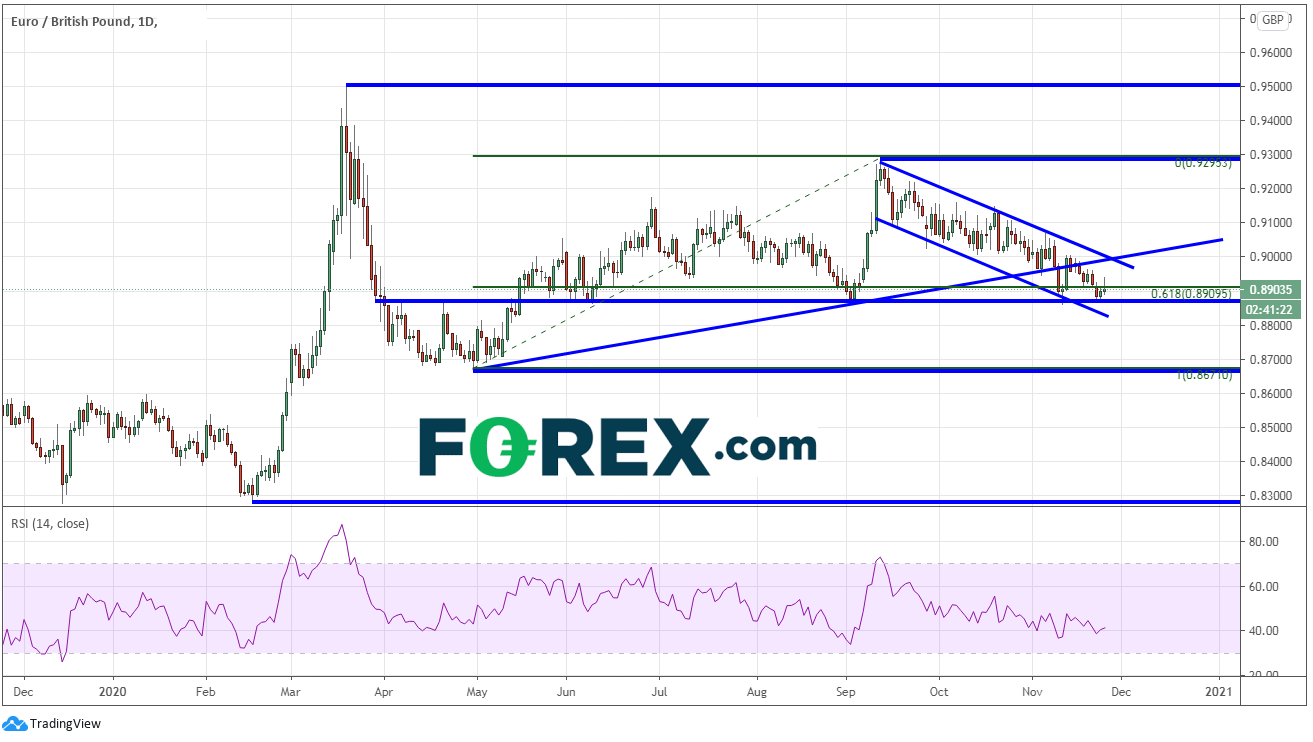This screenshot has height=742, width=1313.
Task: Click the 0.93000 price axis label
Action: coord(1272,155)
